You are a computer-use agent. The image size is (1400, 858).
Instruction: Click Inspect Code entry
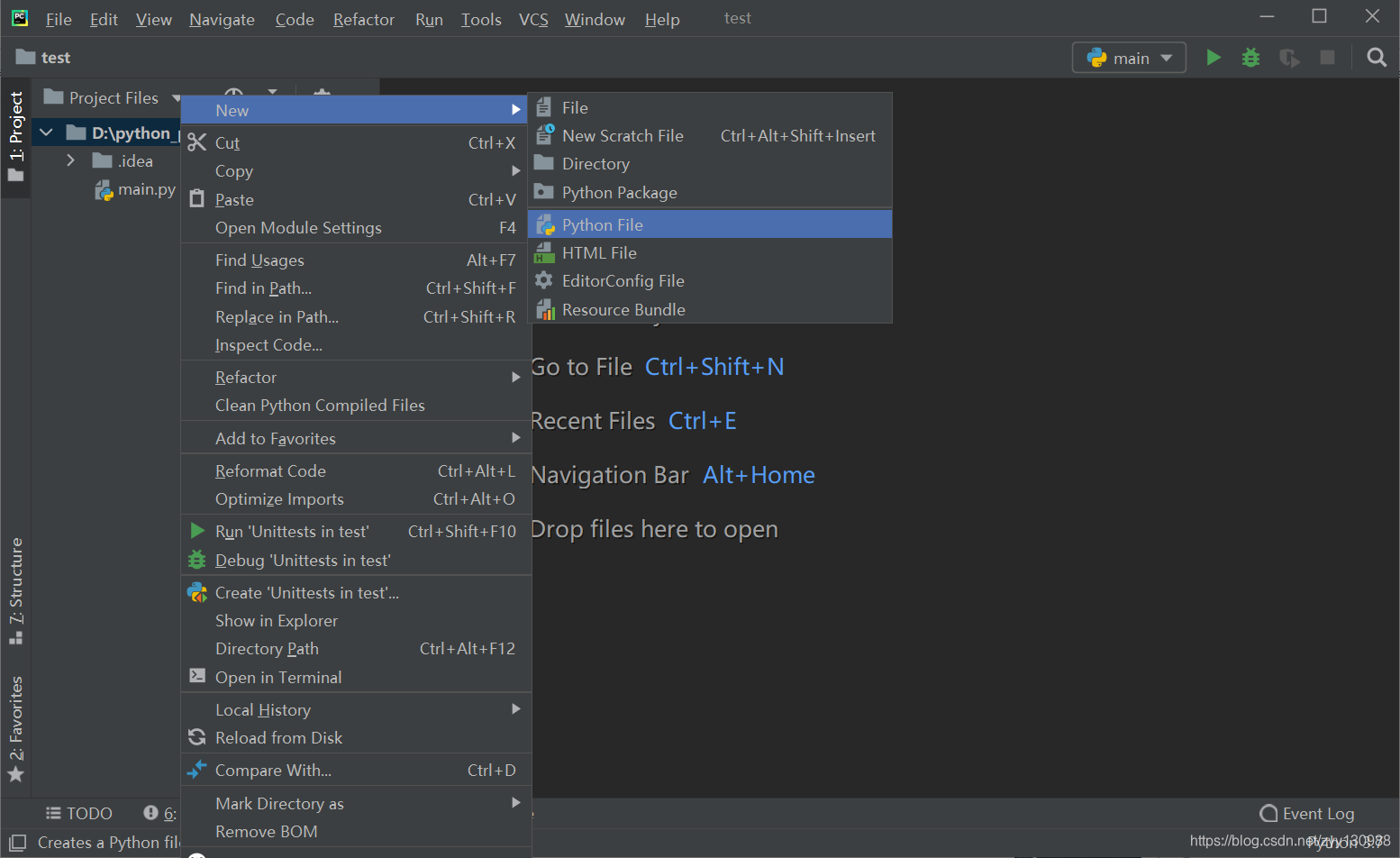point(356,345)
